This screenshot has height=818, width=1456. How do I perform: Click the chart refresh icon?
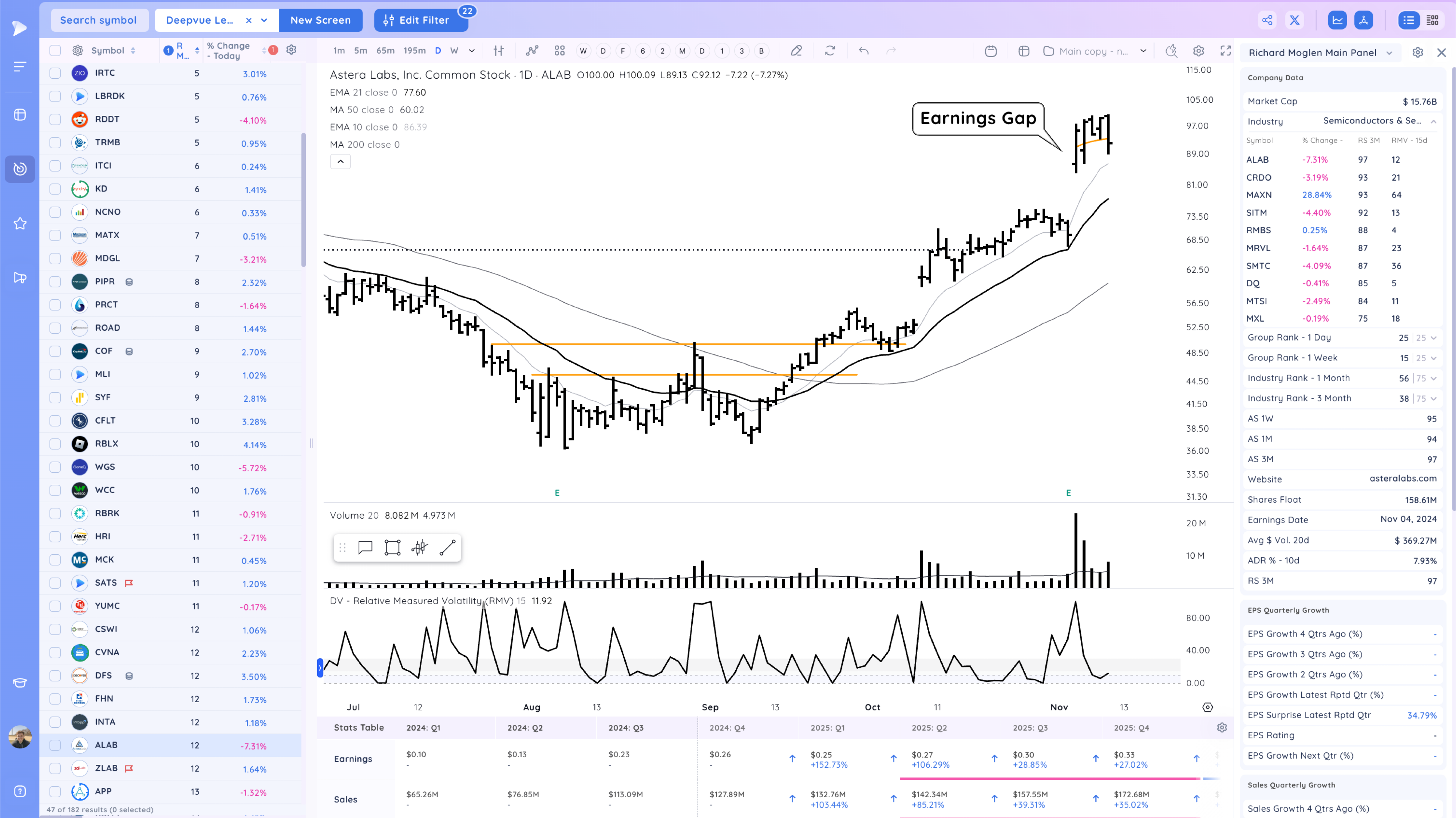click(x=830, y=51)
